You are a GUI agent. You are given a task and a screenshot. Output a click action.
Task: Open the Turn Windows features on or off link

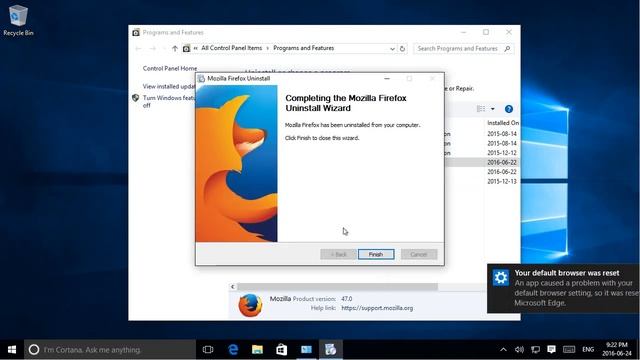click(169, 101)
